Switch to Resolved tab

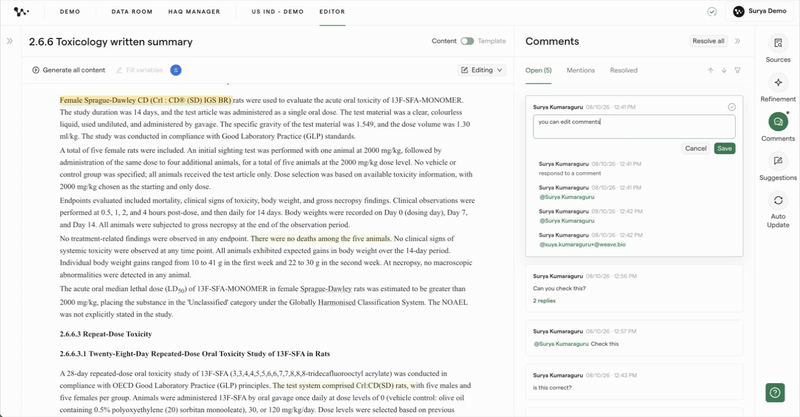(x=623, y=70)
